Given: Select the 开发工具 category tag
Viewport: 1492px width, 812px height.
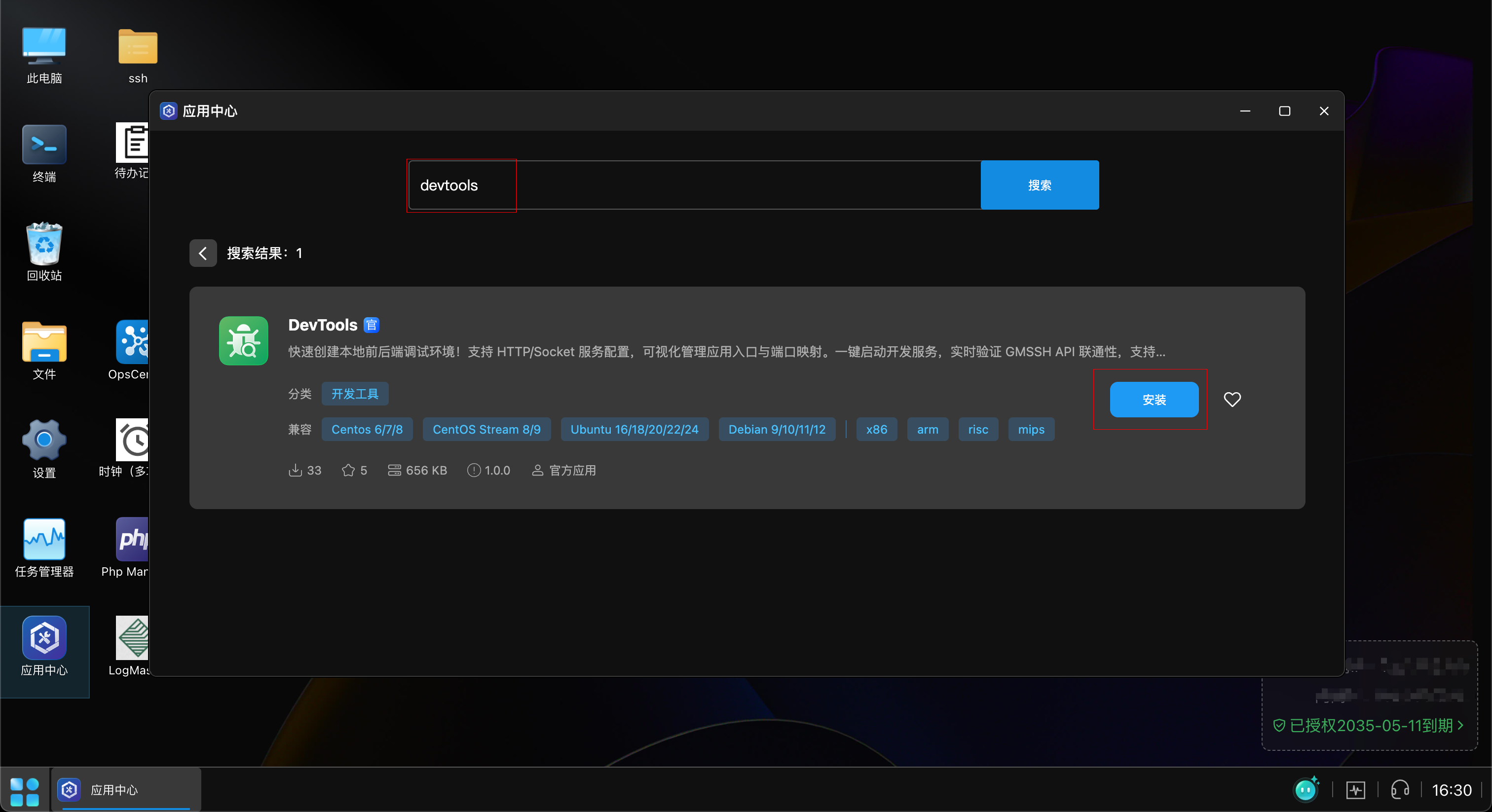Looking at the screenshot, I should 354,394.
